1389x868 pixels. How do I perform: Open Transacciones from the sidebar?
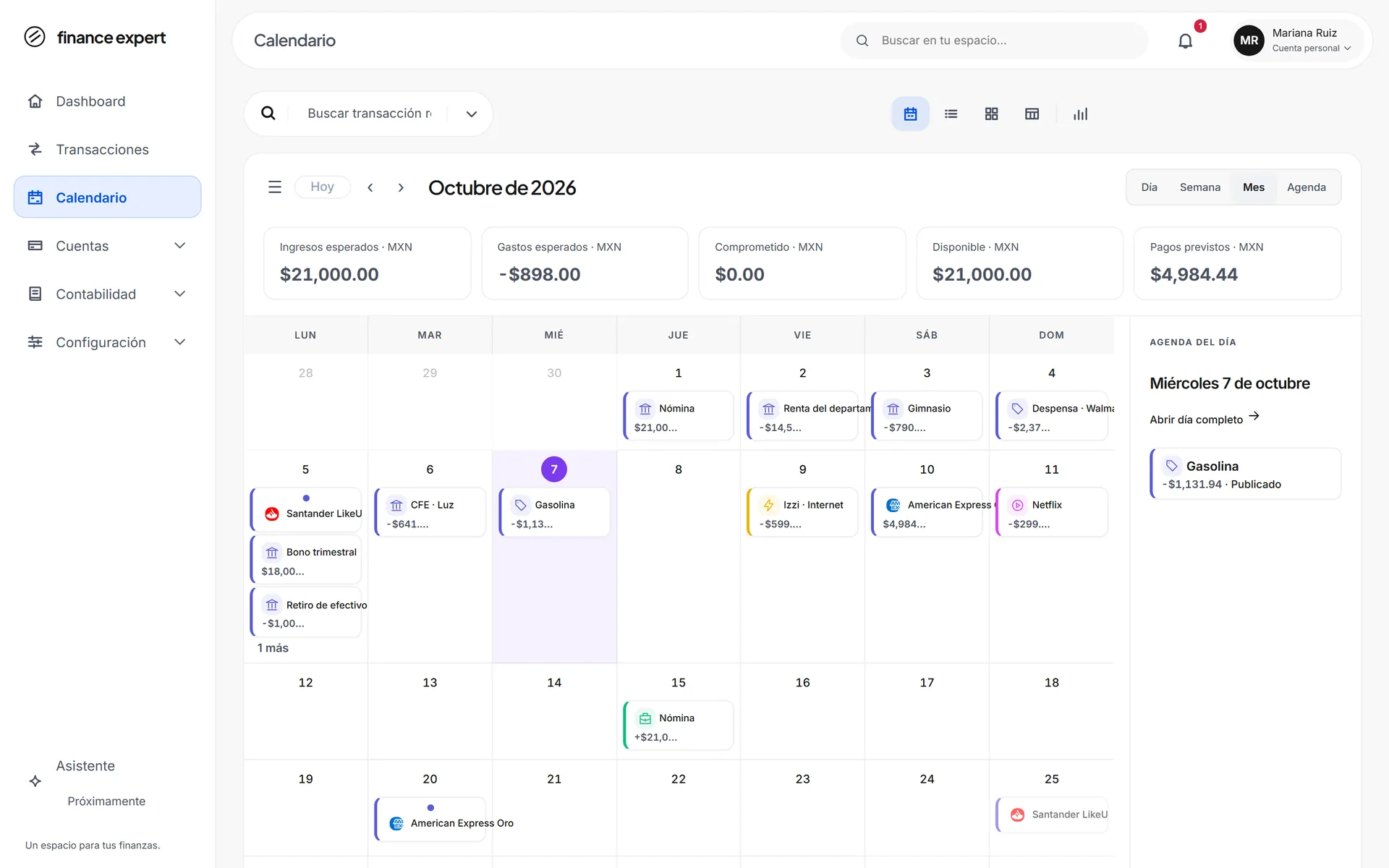tap(107, 149)
